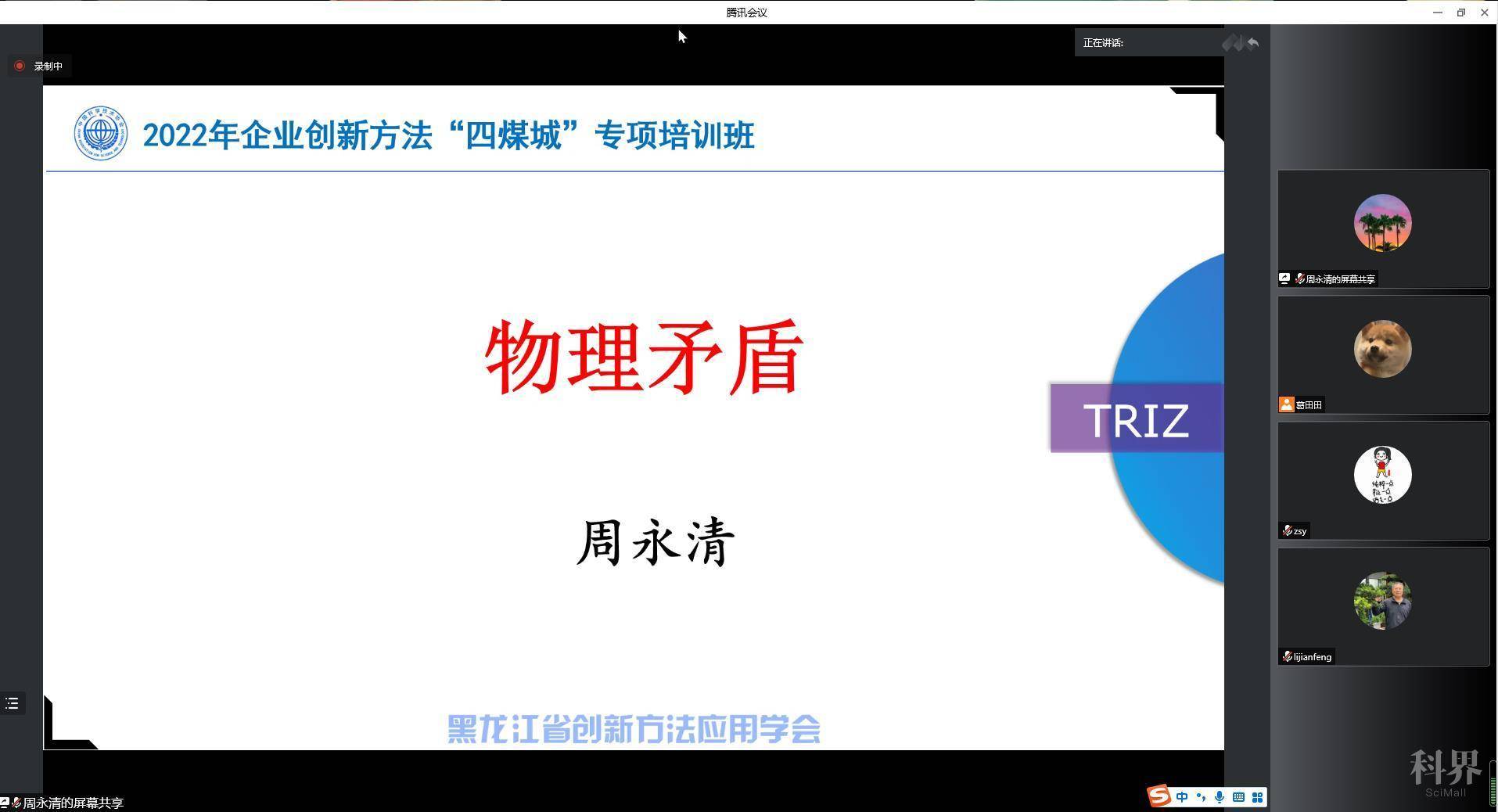The width and height of the screenshot is (1498, 812).
Task: Select lijianfeng's participant tile
Action: 1382,606
